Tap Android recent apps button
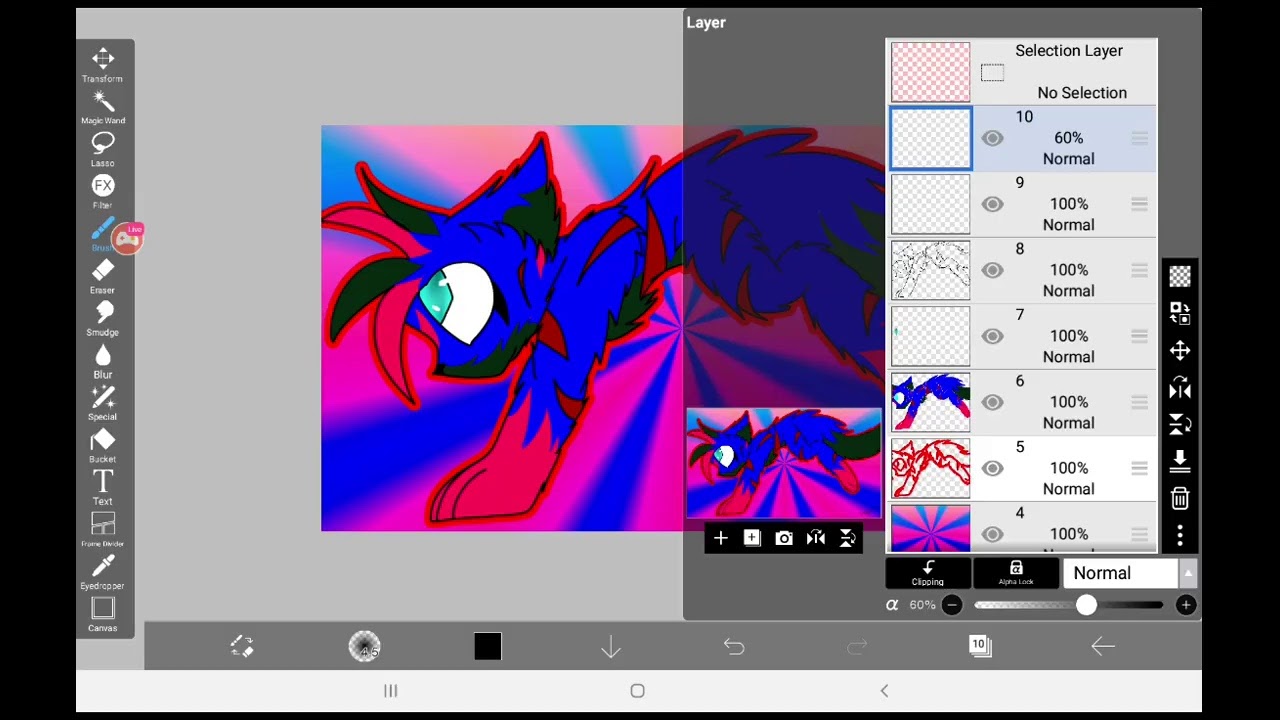 pyautogui.click(x=391, y=691)
